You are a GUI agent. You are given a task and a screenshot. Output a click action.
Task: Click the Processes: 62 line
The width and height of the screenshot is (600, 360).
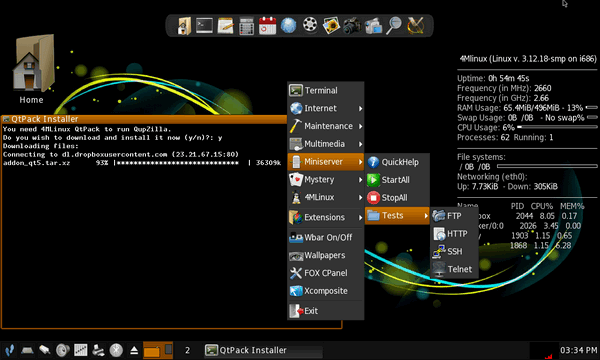[505, 137]
